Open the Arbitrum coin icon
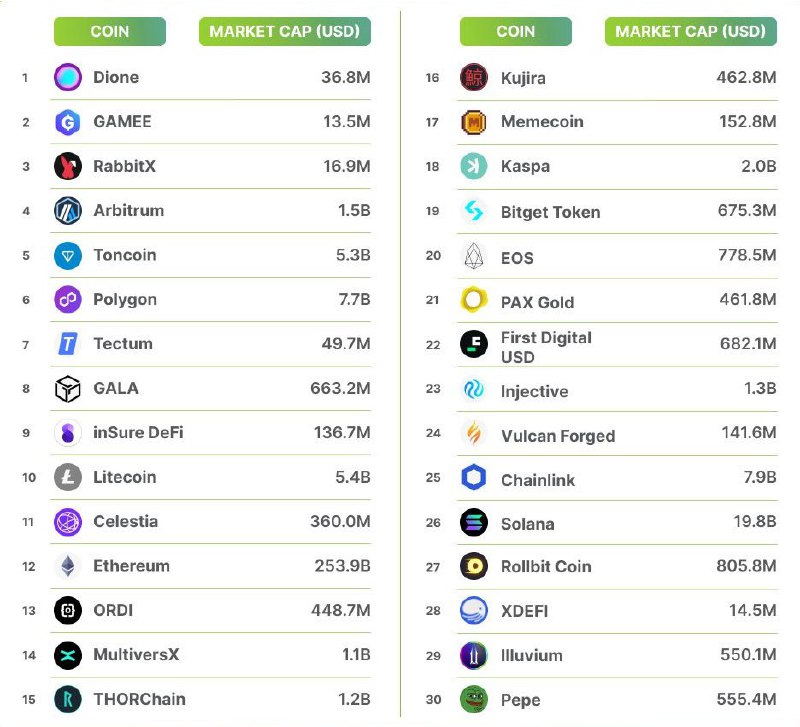 (x=68, y=211)
